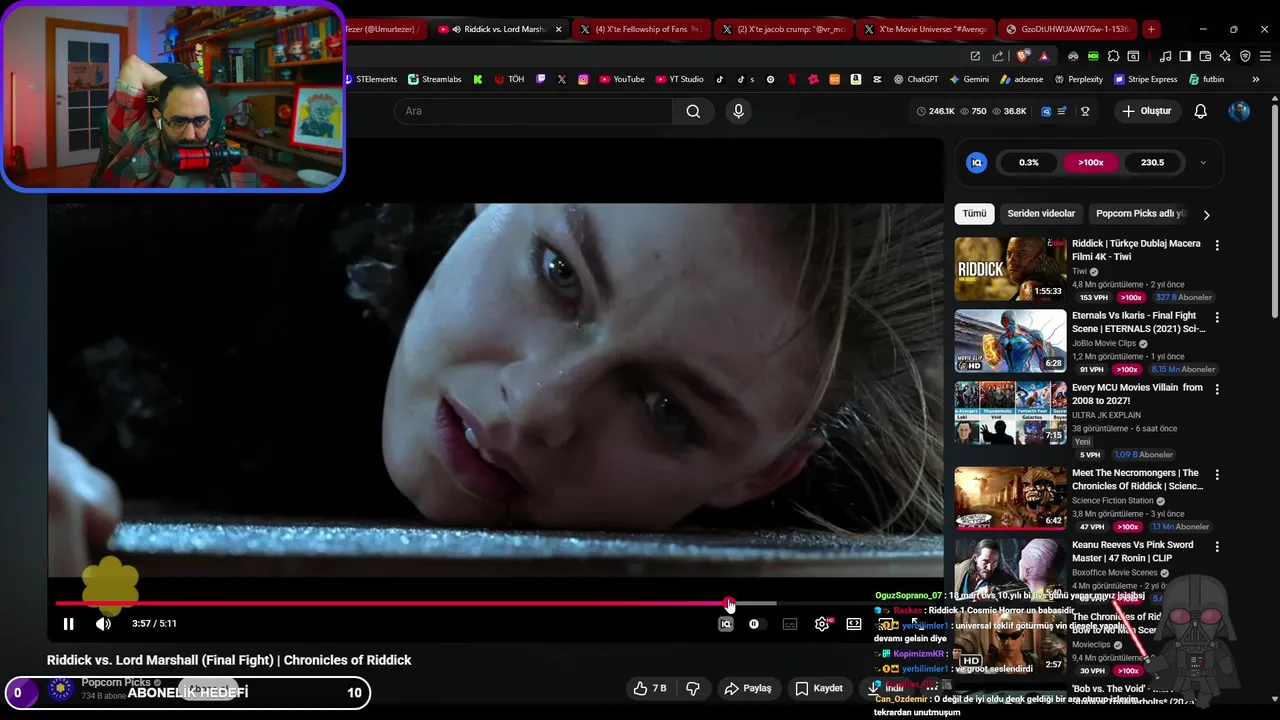Open the Riddick Türkçe Dublaj thumbnail

[x=1010, y=269]
